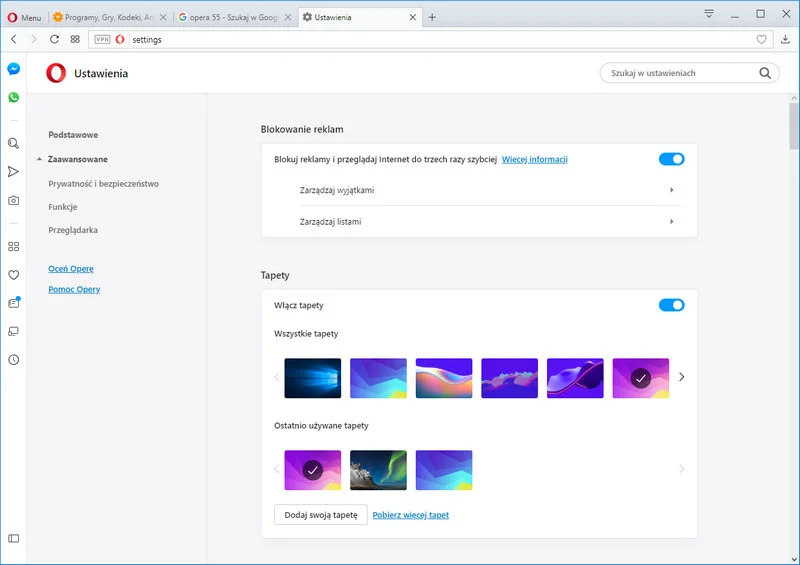The height and width of the screenshot is (565, 800).
Task: Disable the ad blocking toggle
Action: pos(671,159)
